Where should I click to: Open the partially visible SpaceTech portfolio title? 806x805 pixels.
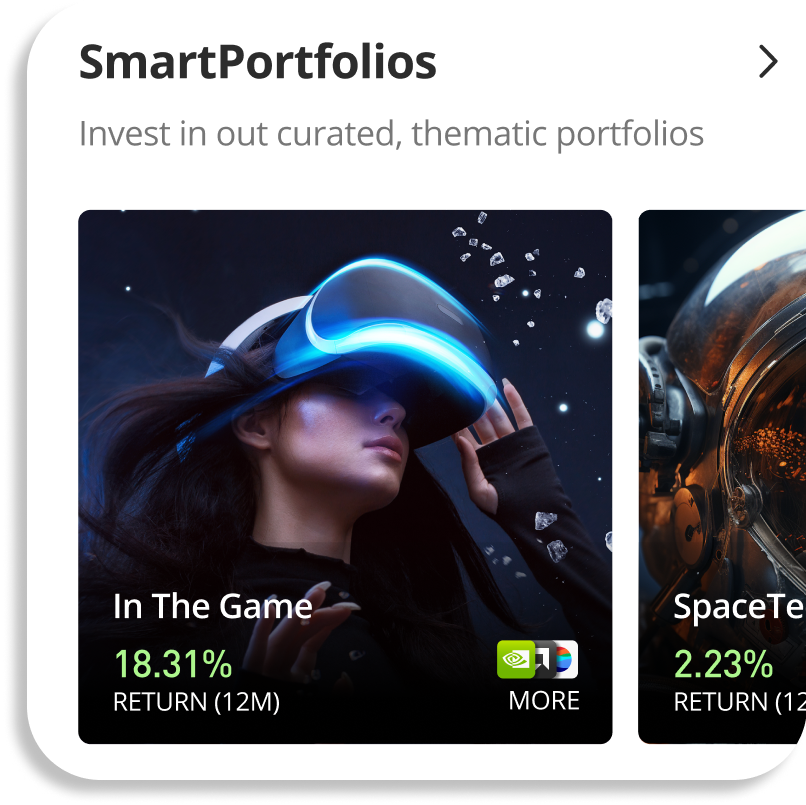pos(739,607)
